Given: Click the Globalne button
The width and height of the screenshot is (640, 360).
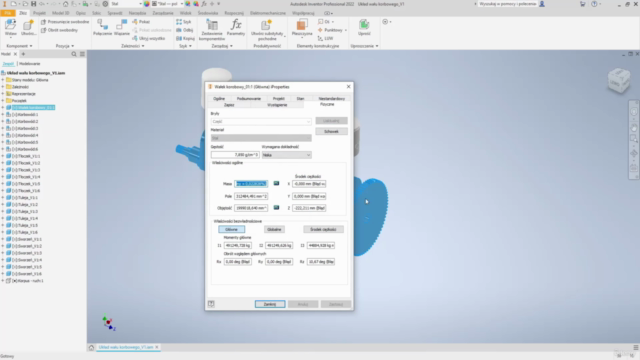Looking at the screenshot, I should point(274,229).
